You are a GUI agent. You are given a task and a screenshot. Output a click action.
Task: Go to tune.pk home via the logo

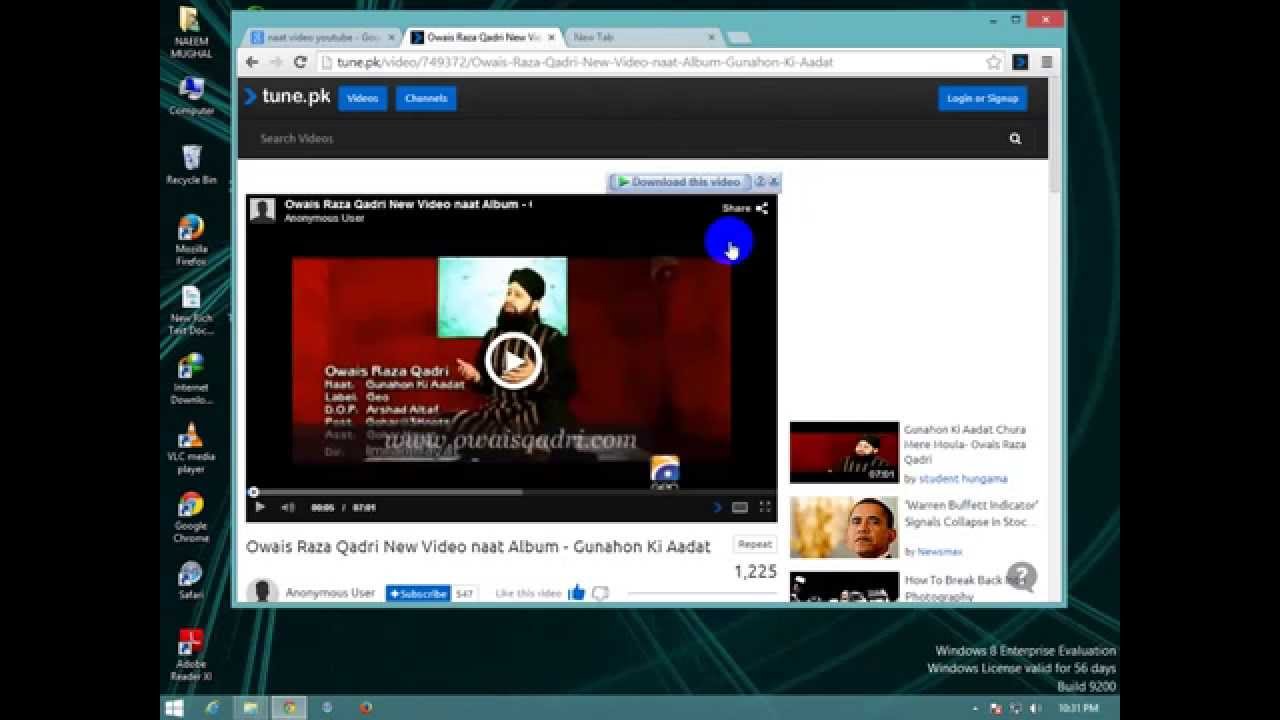[x=287, y=97]
